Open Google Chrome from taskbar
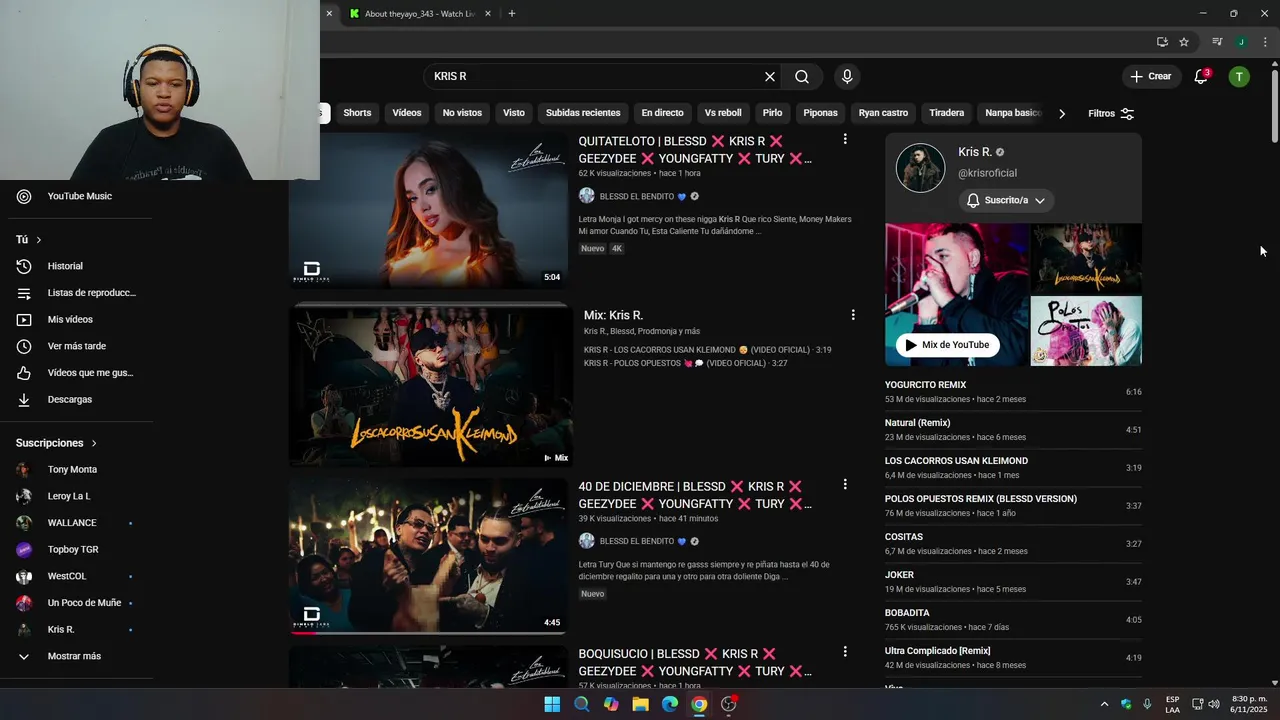The image size is (1280, 720). click(x=699, y=704)
